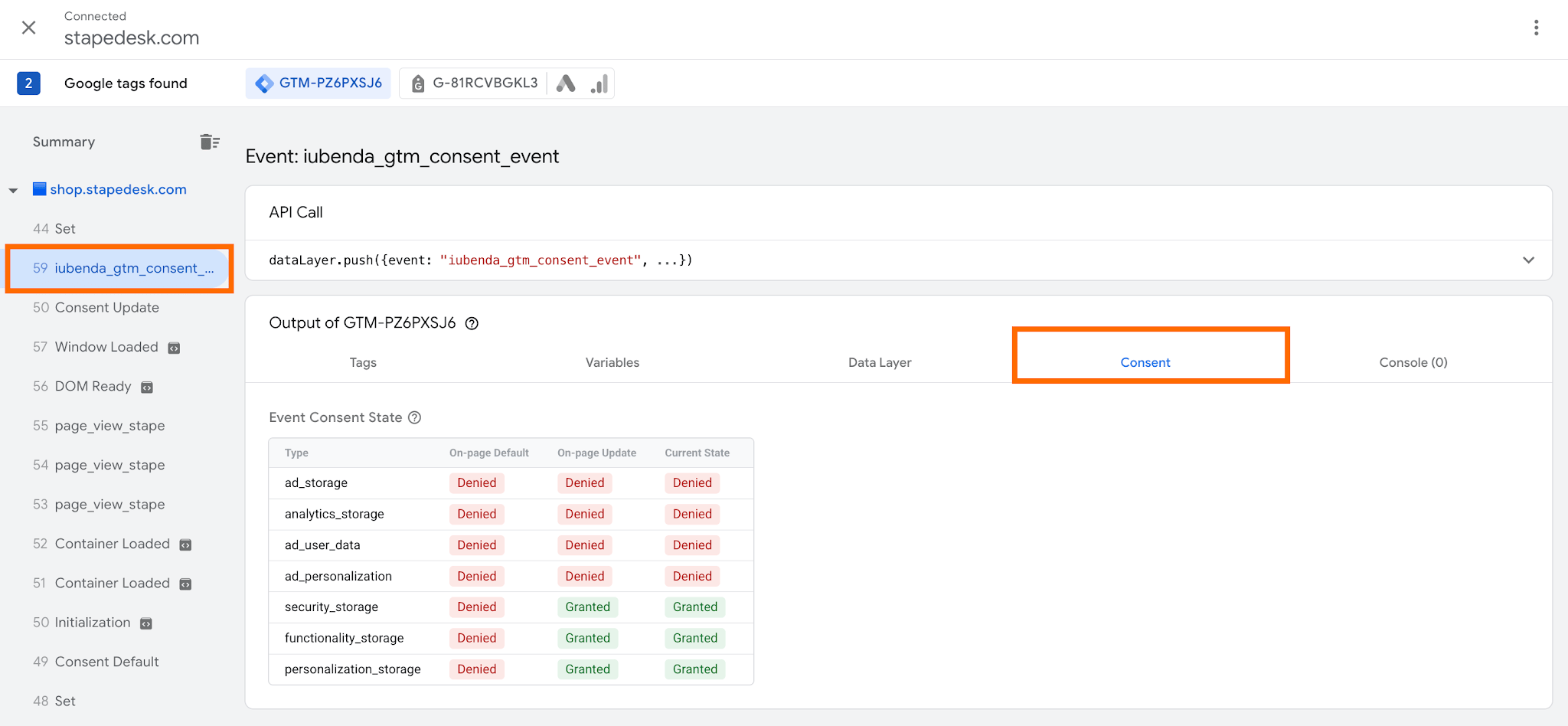
Task: Select event 57 Window Loaded
Action: pos(96,347)
